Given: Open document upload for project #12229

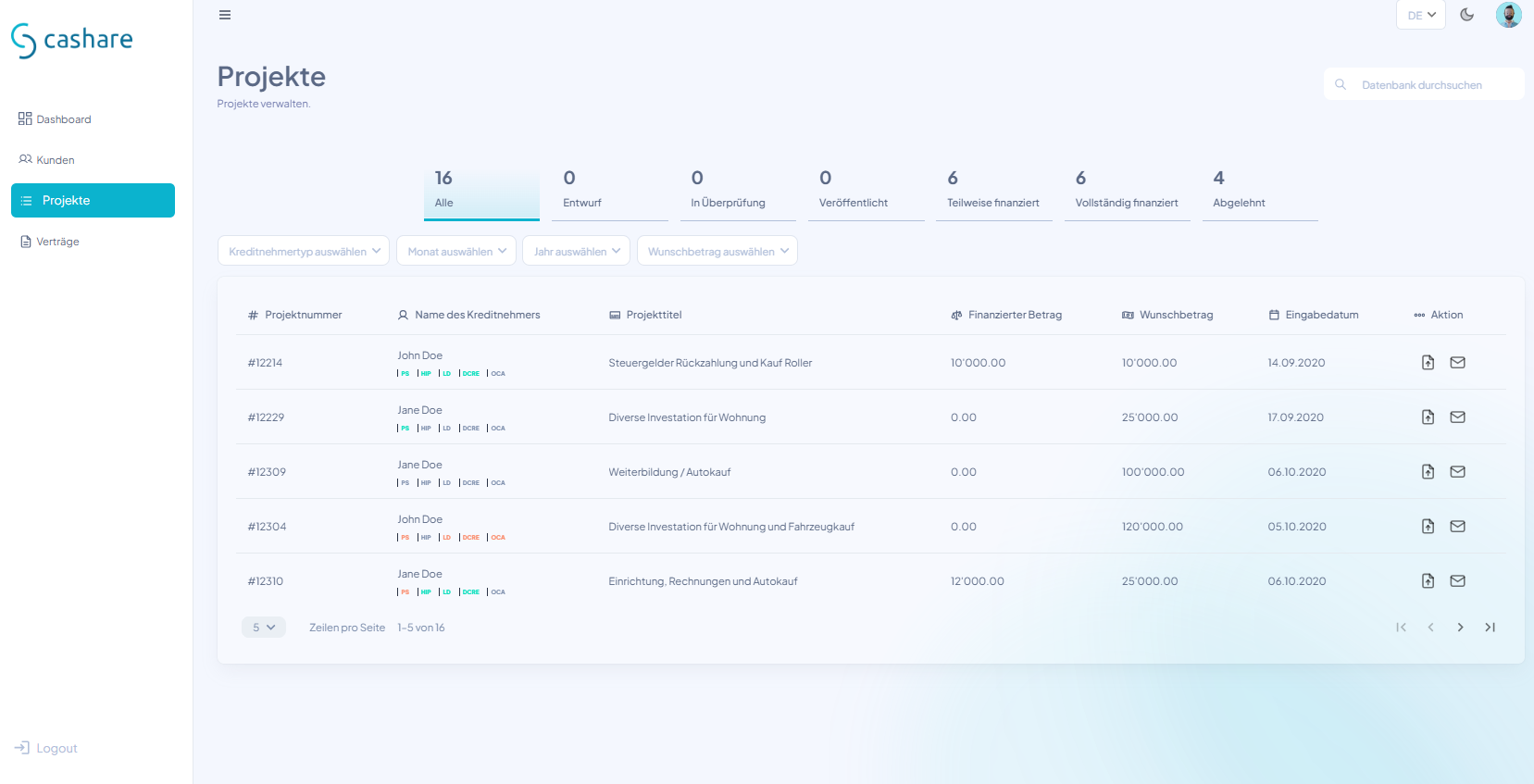Looking at the screenshot, I should [1428, 417].
